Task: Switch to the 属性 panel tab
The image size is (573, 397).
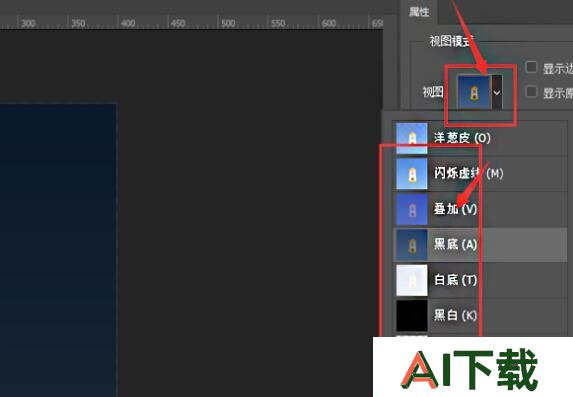Action: pos(419,12)
